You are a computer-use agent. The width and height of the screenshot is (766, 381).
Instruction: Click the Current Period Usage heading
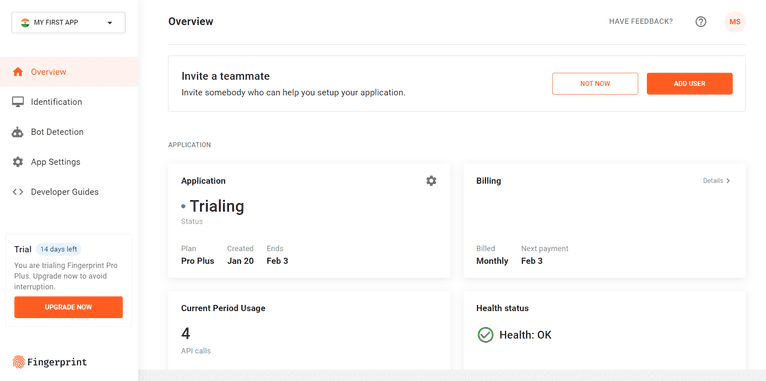coord(223,308)
